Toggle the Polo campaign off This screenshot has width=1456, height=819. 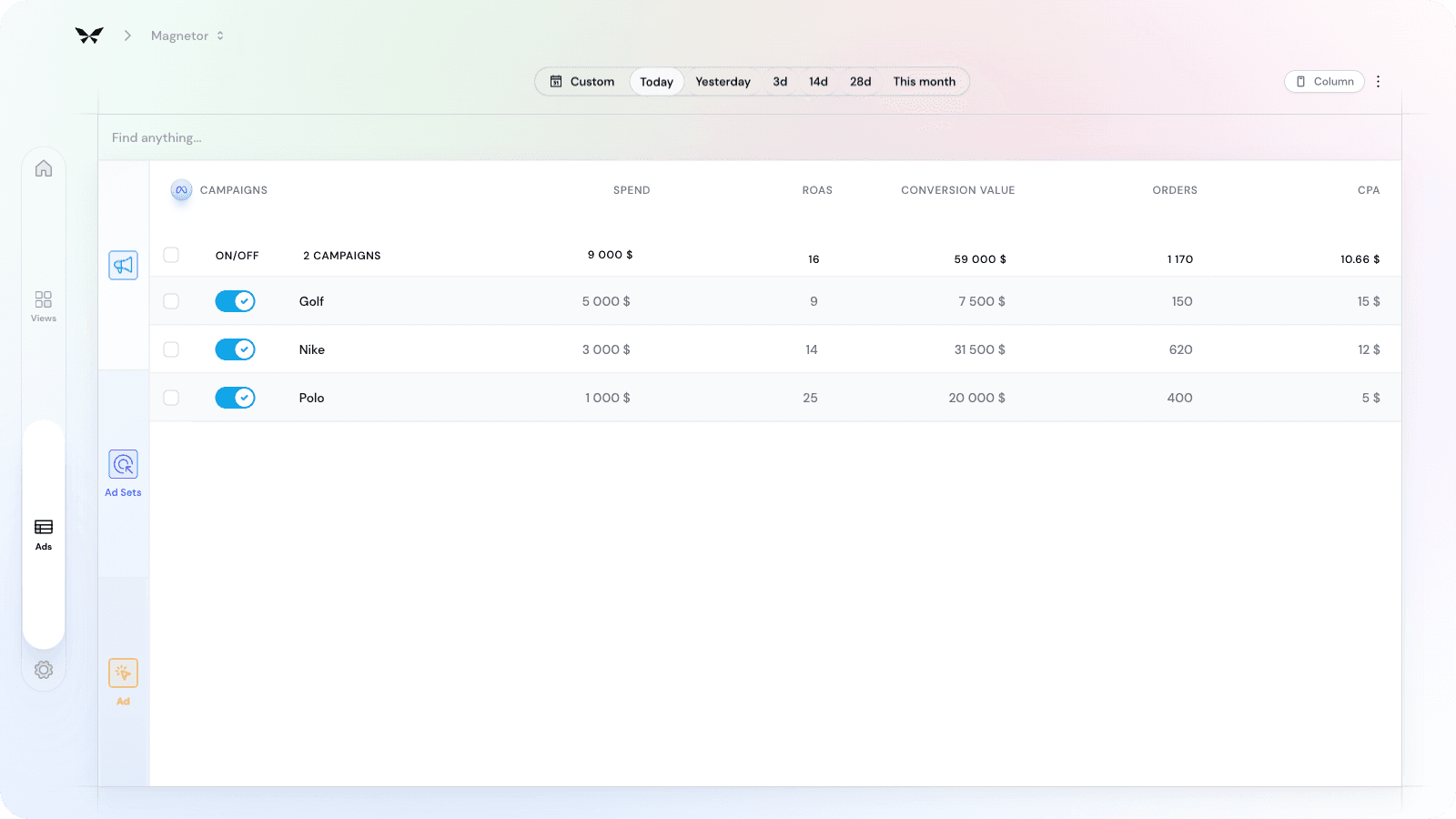pyautogui.click(x=235, y=398)
